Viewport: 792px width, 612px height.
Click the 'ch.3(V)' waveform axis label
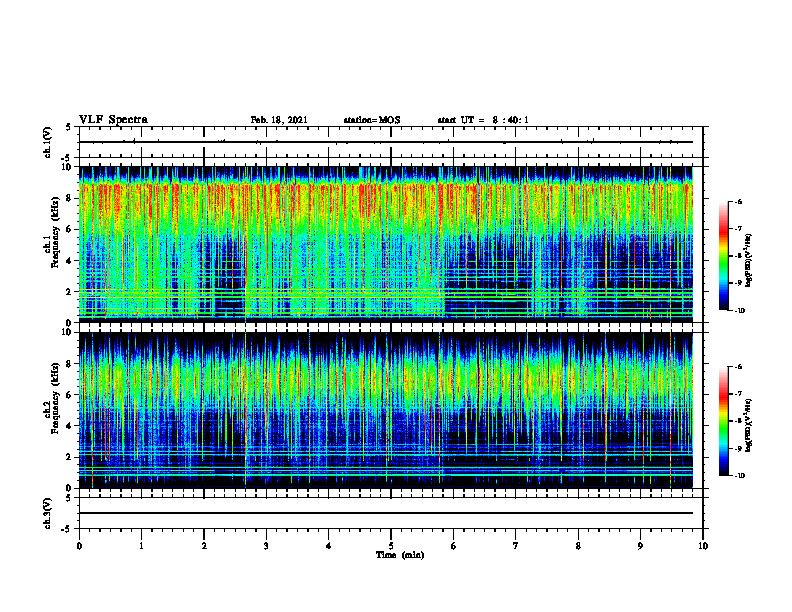47,514
